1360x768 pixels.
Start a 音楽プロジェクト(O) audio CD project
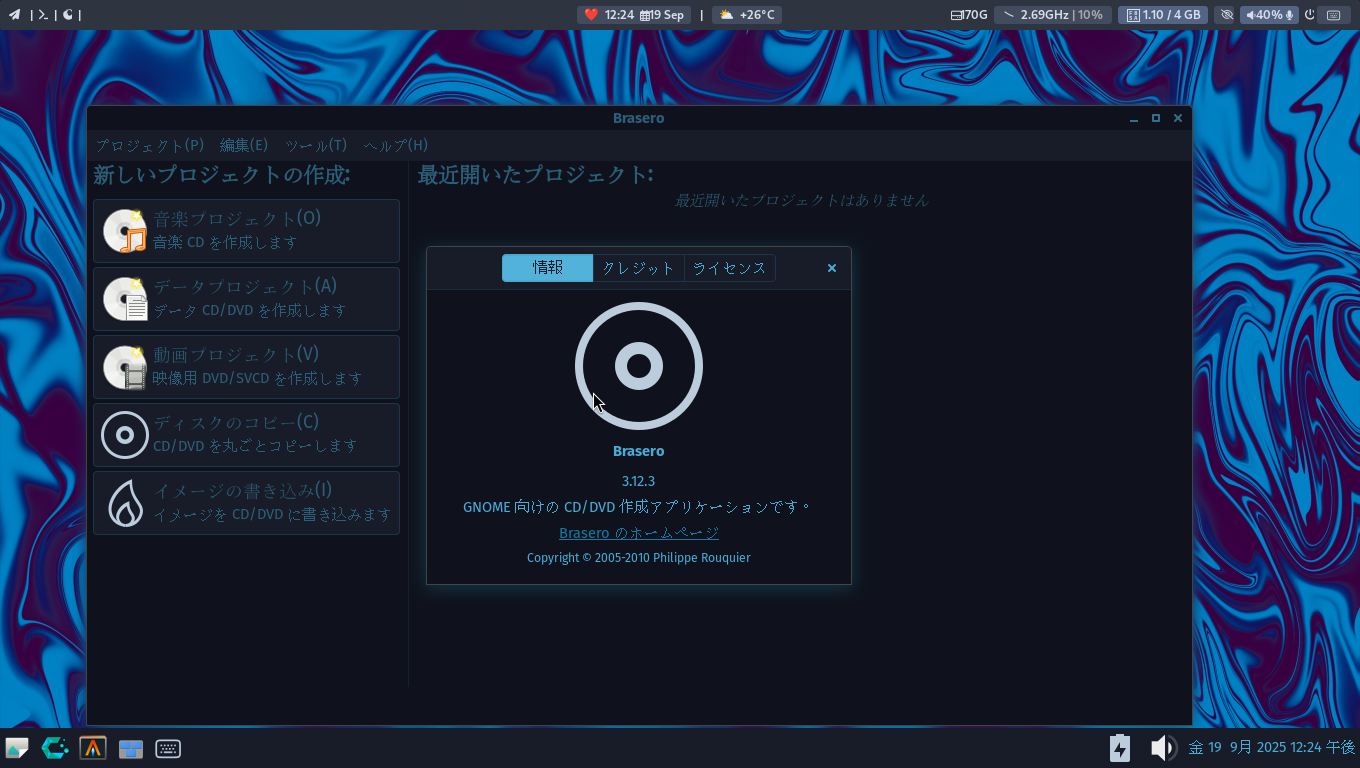246,231
